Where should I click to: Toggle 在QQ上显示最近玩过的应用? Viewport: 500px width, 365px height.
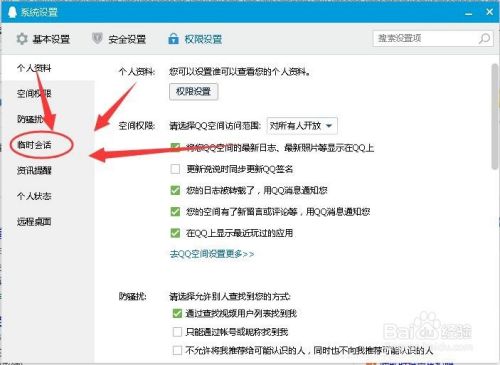175,233
